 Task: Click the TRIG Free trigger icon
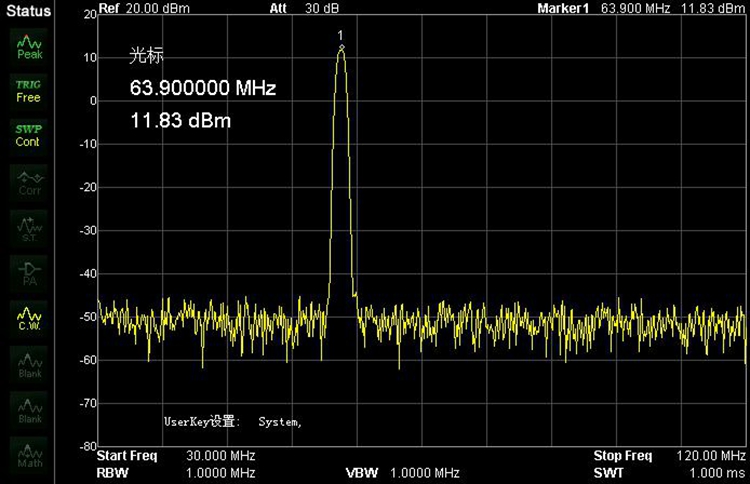click(29, 91)
